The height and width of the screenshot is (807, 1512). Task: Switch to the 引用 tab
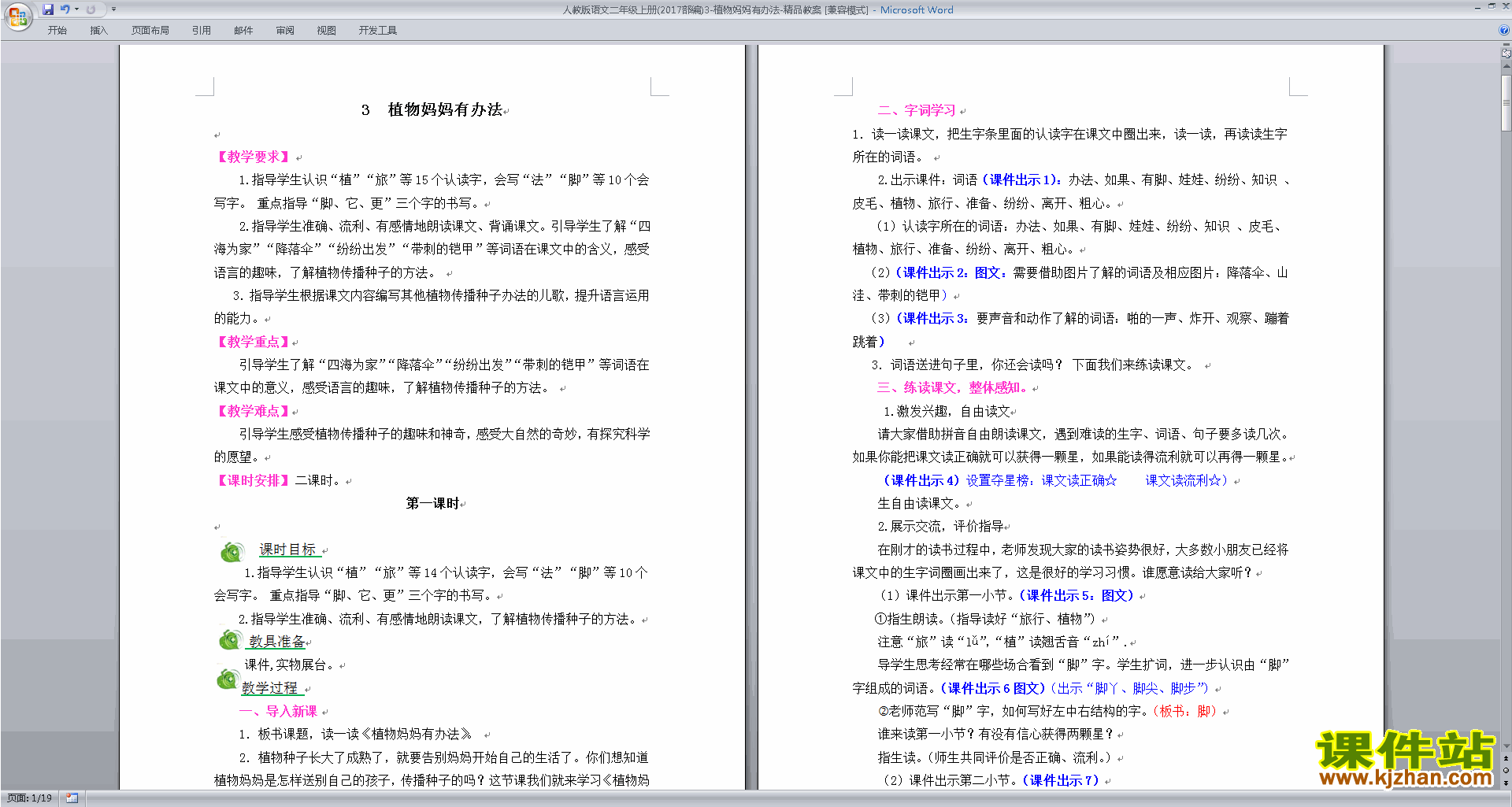(x=201, y=31)
